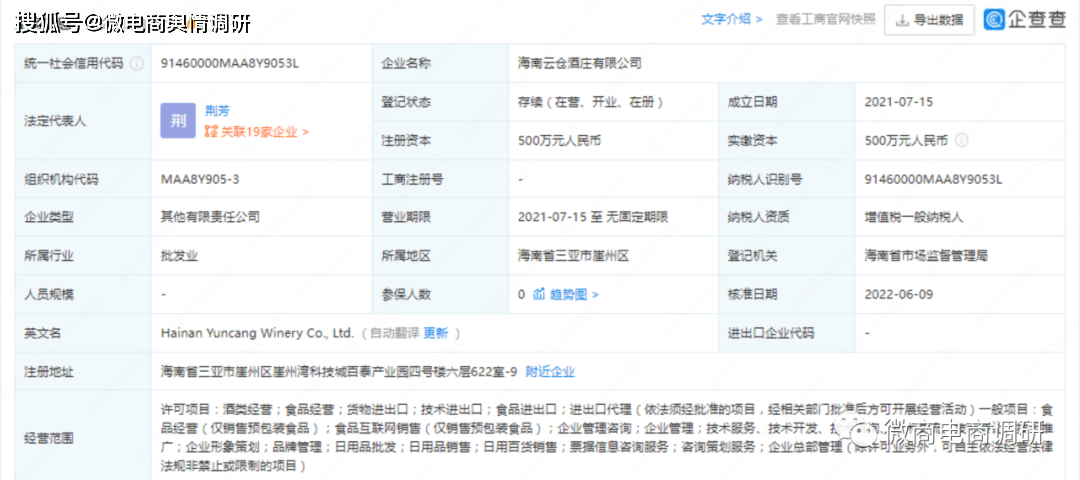1080x480 pixels.
Task: Click organization code MAA8Y905-3
Action: click(x=200, y=180)
